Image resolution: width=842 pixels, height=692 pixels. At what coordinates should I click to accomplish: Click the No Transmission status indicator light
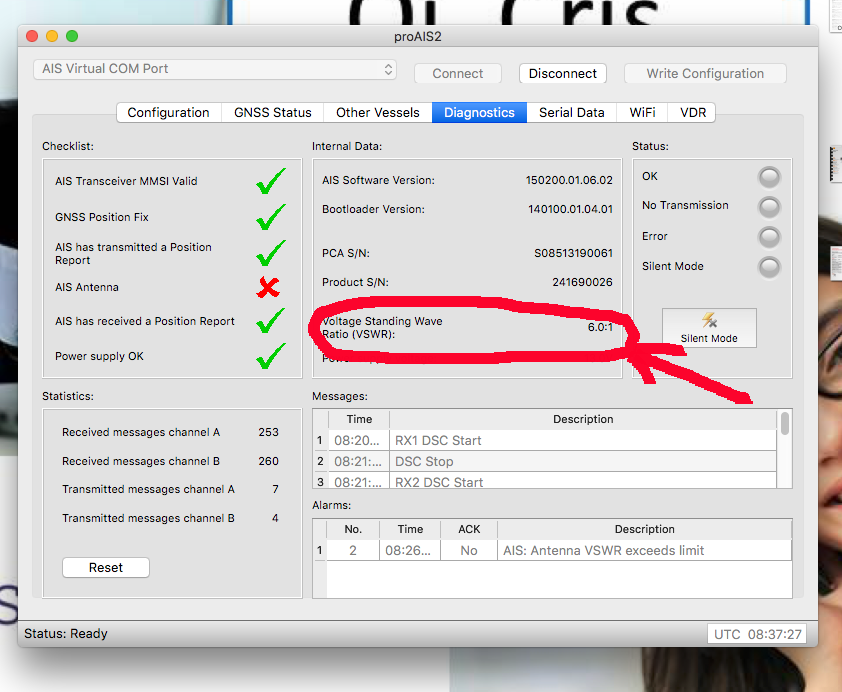769,207
